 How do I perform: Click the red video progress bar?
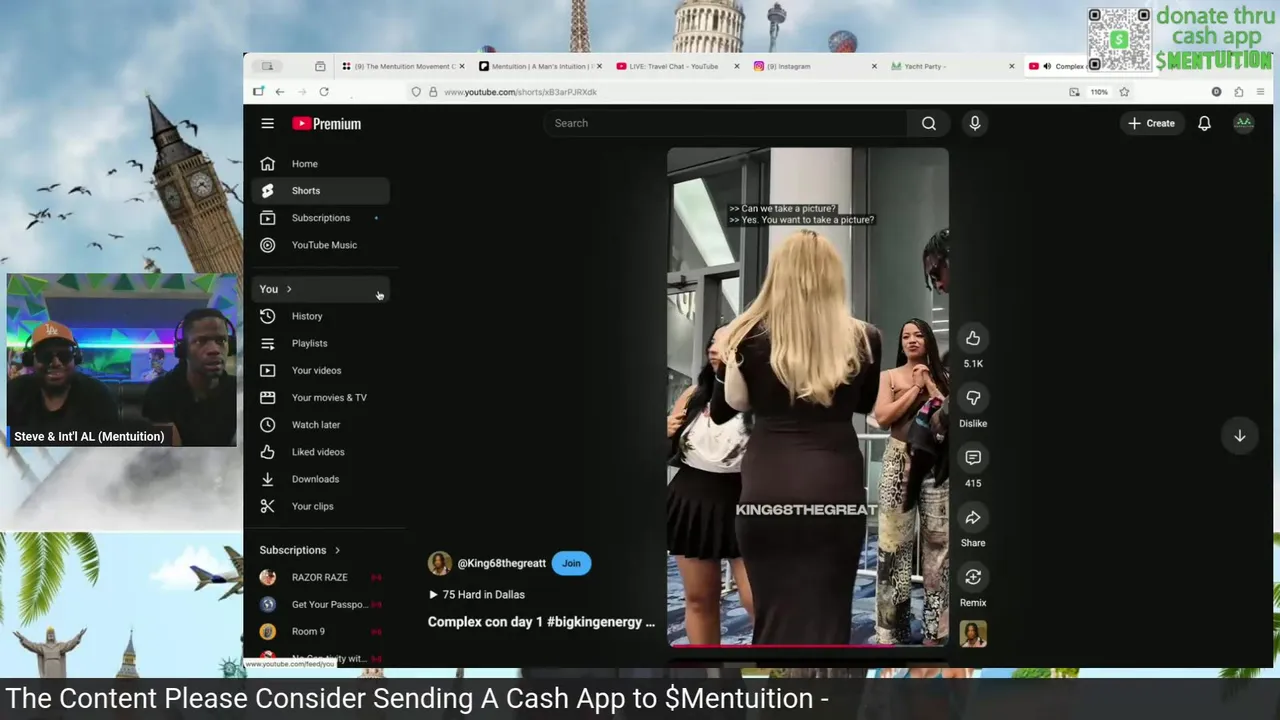click(x=808, y=644)
